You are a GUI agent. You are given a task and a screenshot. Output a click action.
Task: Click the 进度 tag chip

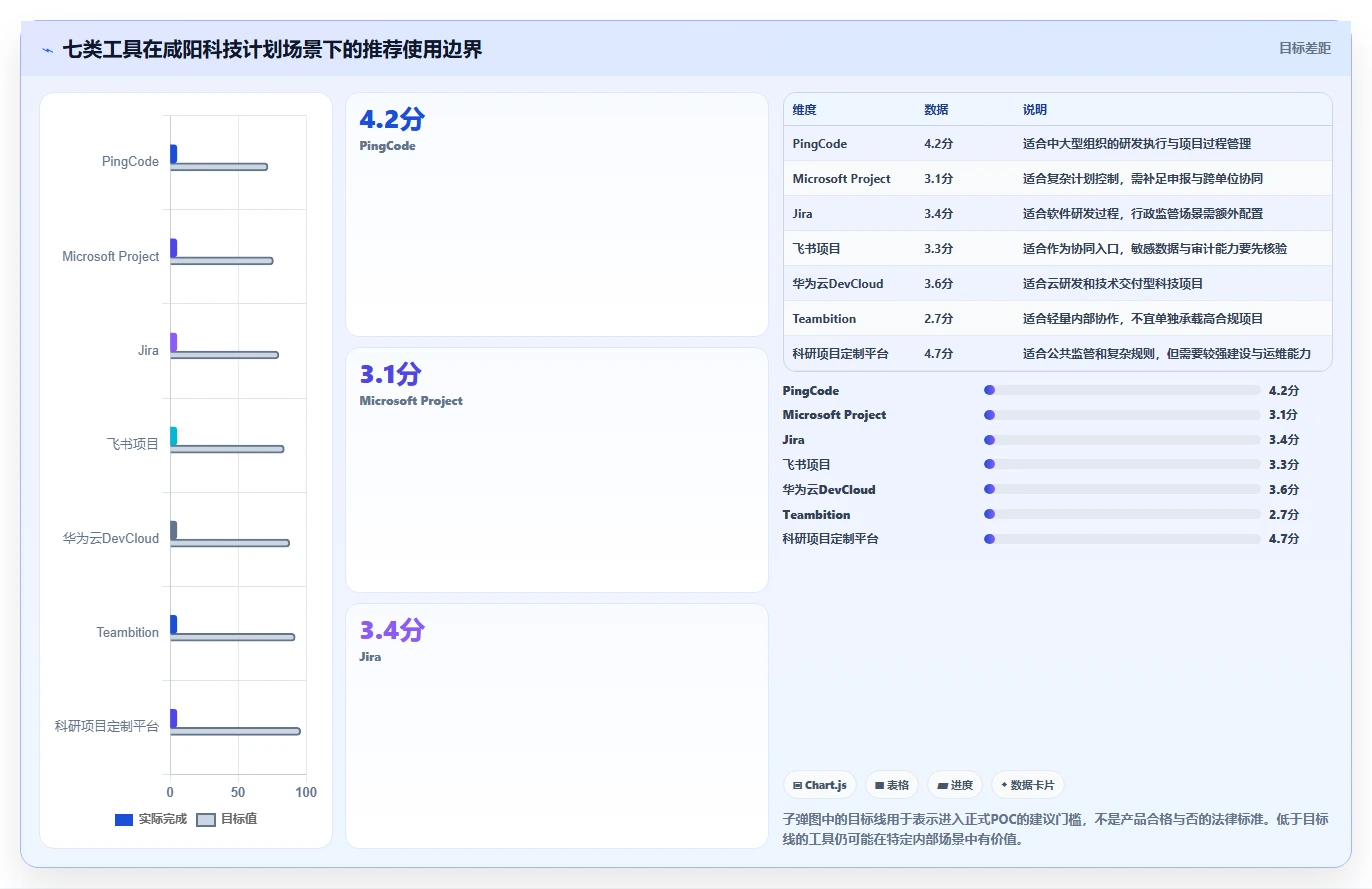pyautogui.click(x=955, y=785)
